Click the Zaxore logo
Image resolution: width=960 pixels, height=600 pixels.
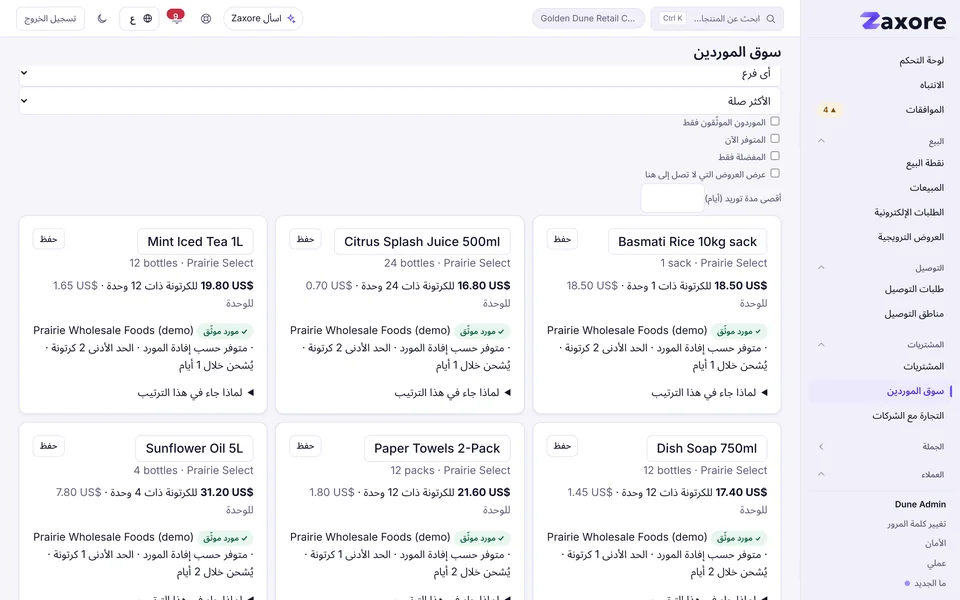click(x=903, y=21)
